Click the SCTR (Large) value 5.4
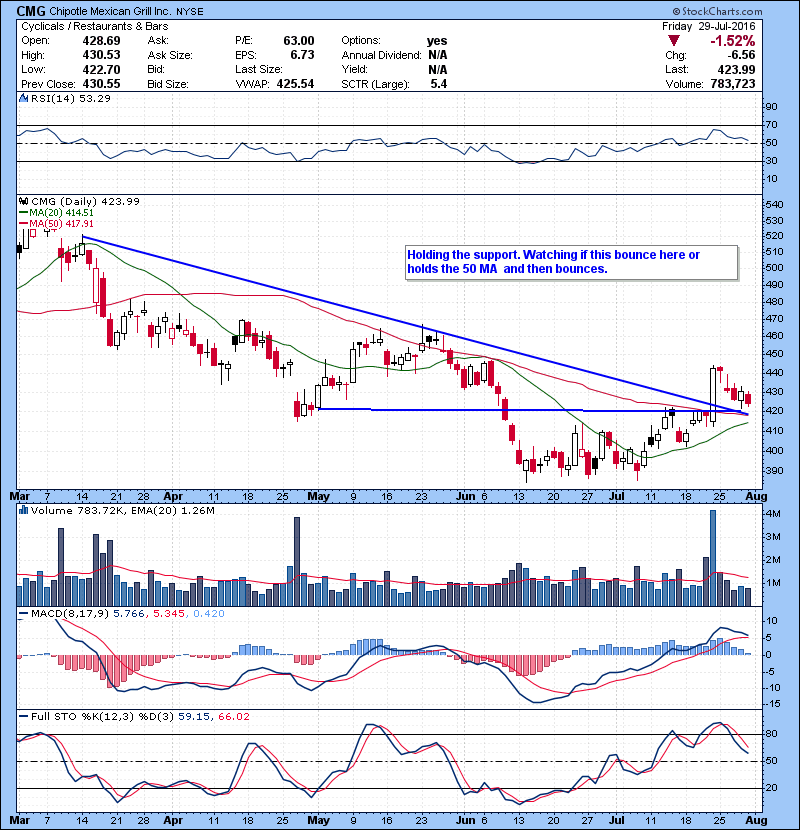This screenshot has width=800, height=830. pyautogui.click(x=439, y=84)
